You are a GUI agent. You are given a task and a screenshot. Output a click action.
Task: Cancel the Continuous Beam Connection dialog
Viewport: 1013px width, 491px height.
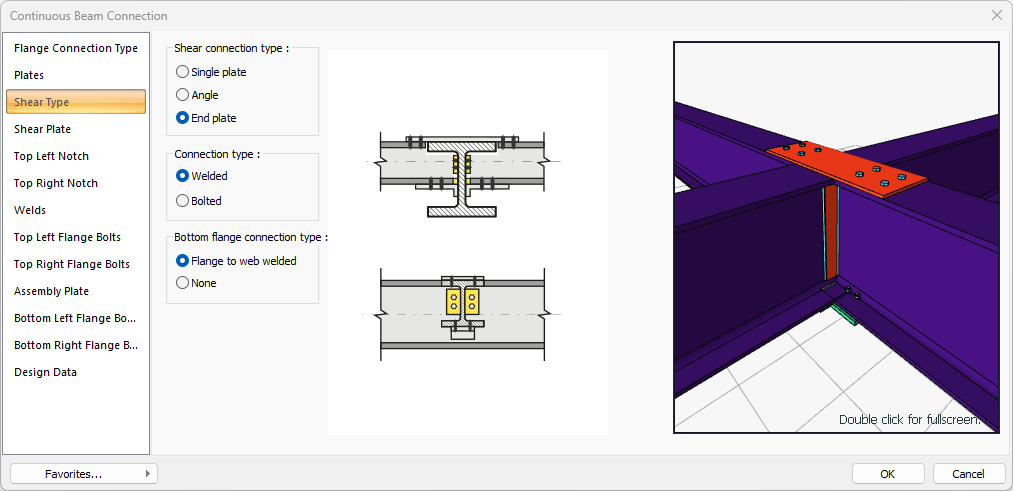pos(968,474)
